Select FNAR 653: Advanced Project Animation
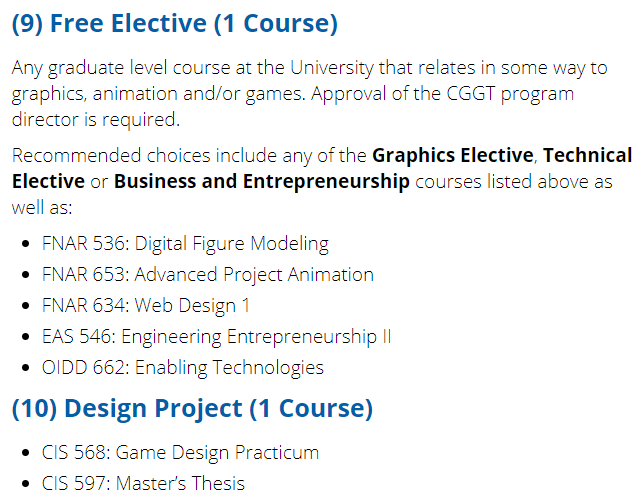Image resolution: width=642 pixels, height=496 pixels. click(208, 274)
